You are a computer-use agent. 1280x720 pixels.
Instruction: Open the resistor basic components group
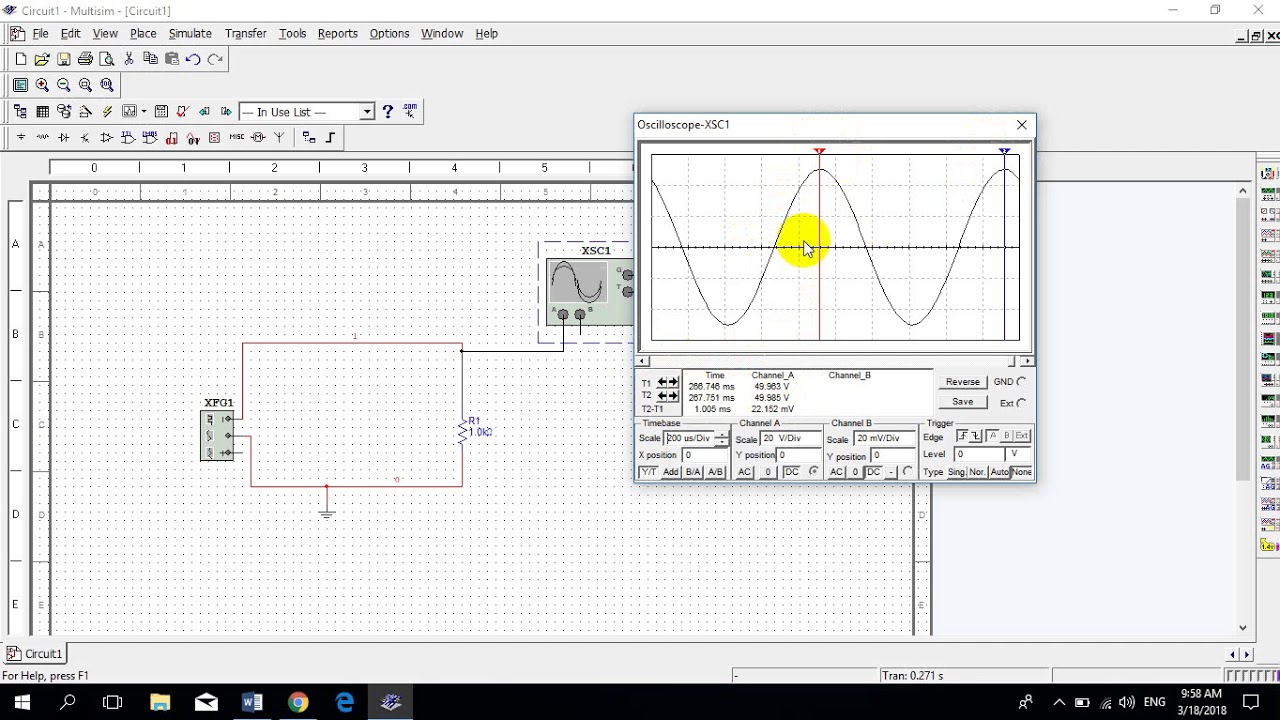(x=42, y=138)
